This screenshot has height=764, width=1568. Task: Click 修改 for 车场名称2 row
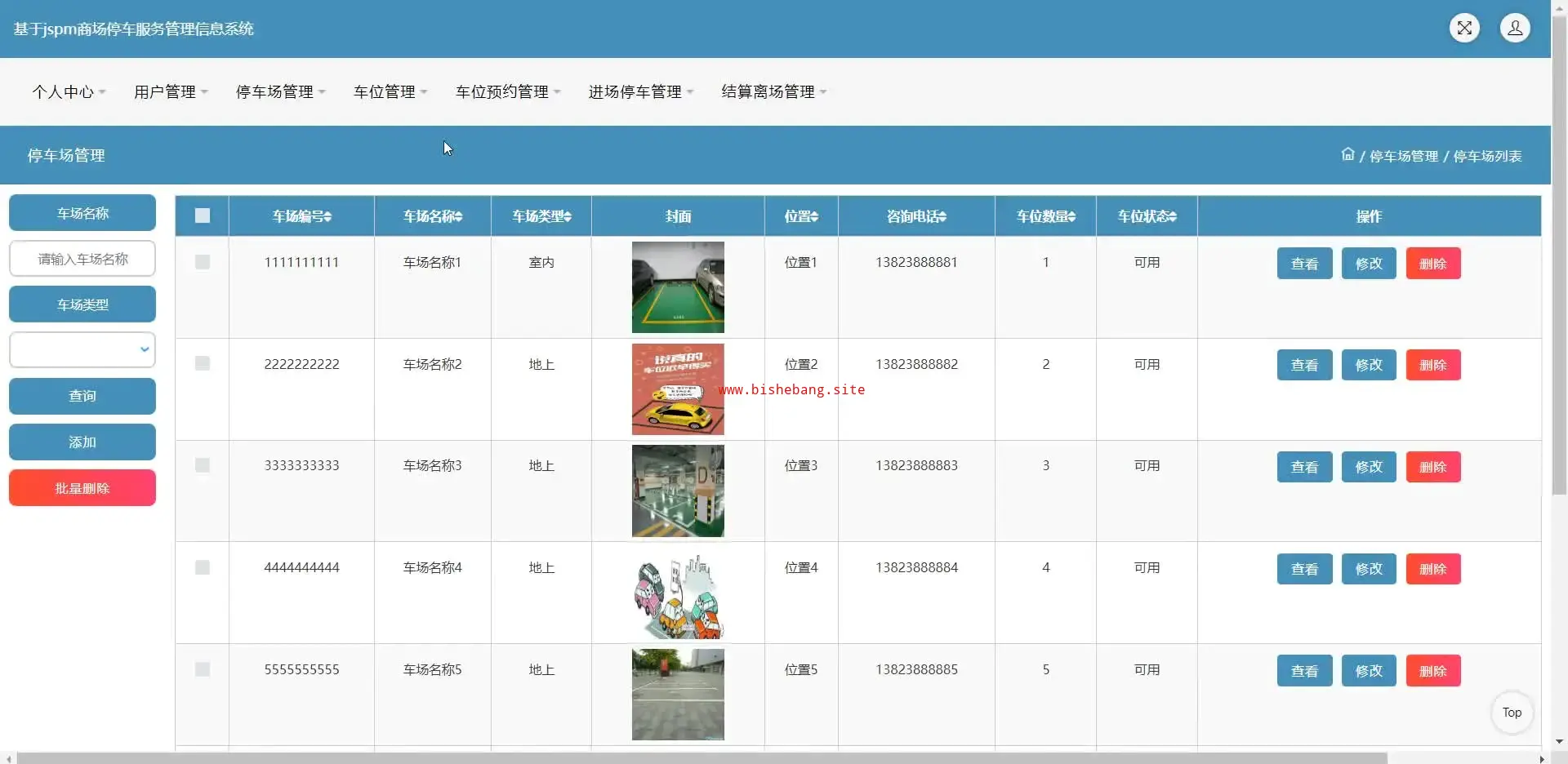1369,365
